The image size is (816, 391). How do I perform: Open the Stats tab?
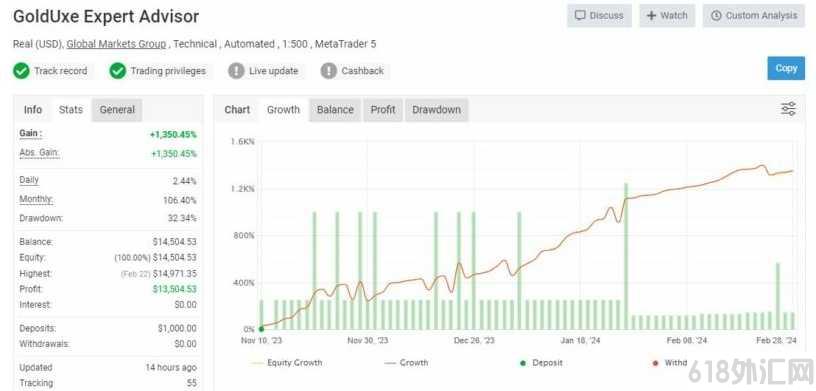tap(71, 110)
